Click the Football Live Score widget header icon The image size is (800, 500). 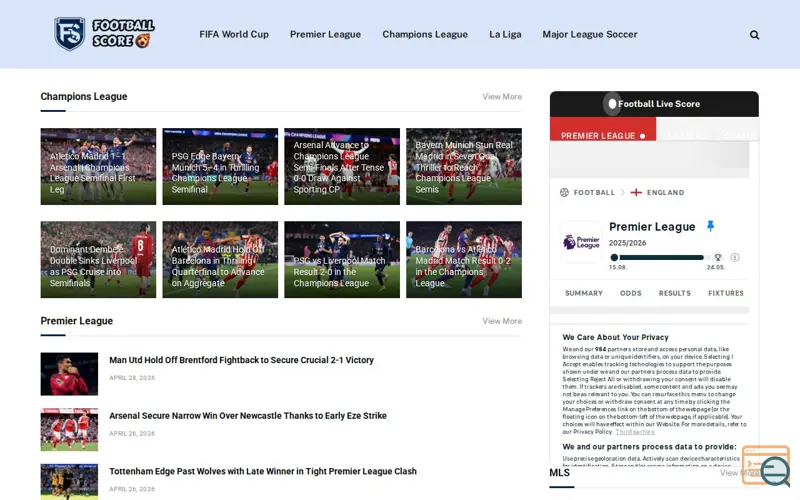[x=612, y=104]
